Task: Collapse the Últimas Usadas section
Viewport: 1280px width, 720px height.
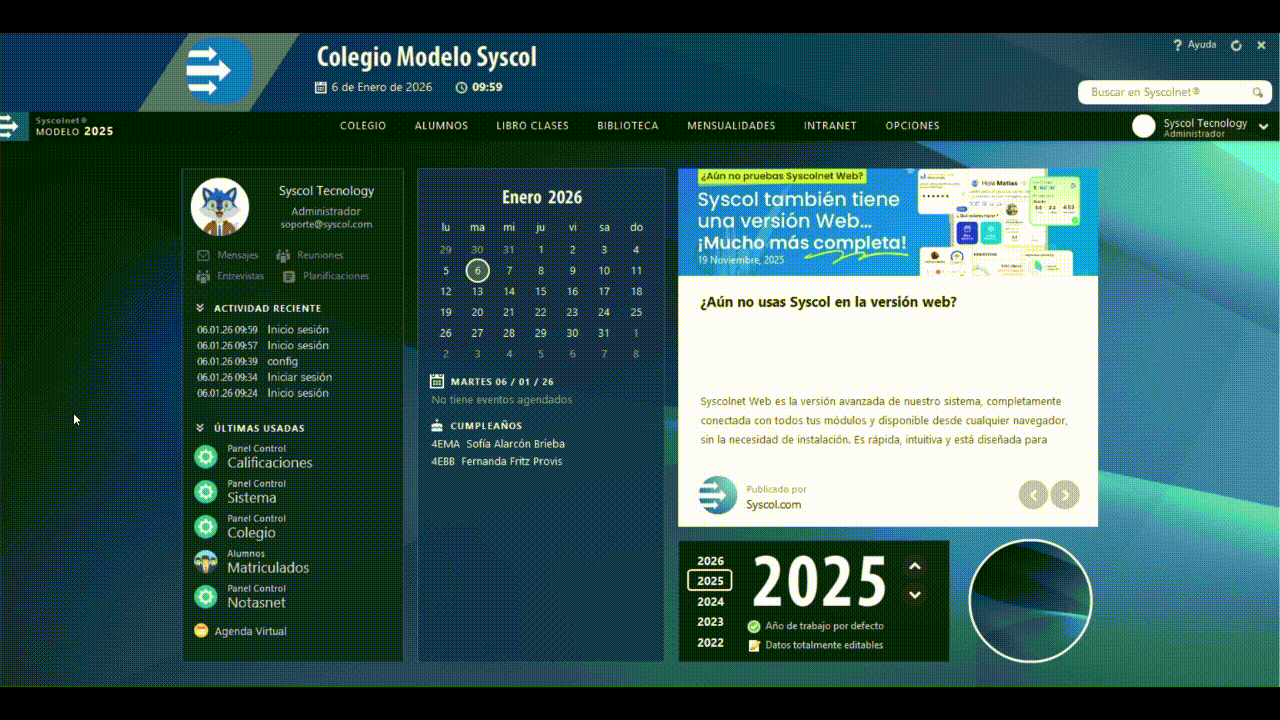Action: 200,428
